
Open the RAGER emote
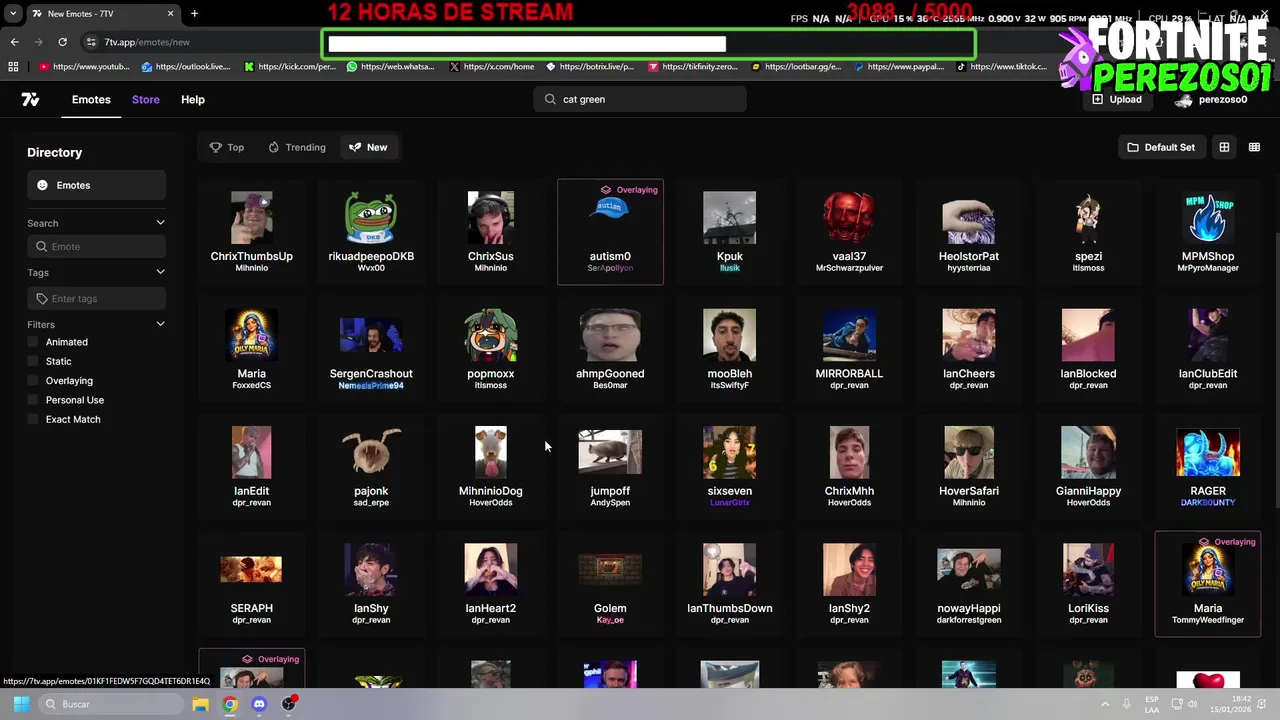coord(1208,467)
